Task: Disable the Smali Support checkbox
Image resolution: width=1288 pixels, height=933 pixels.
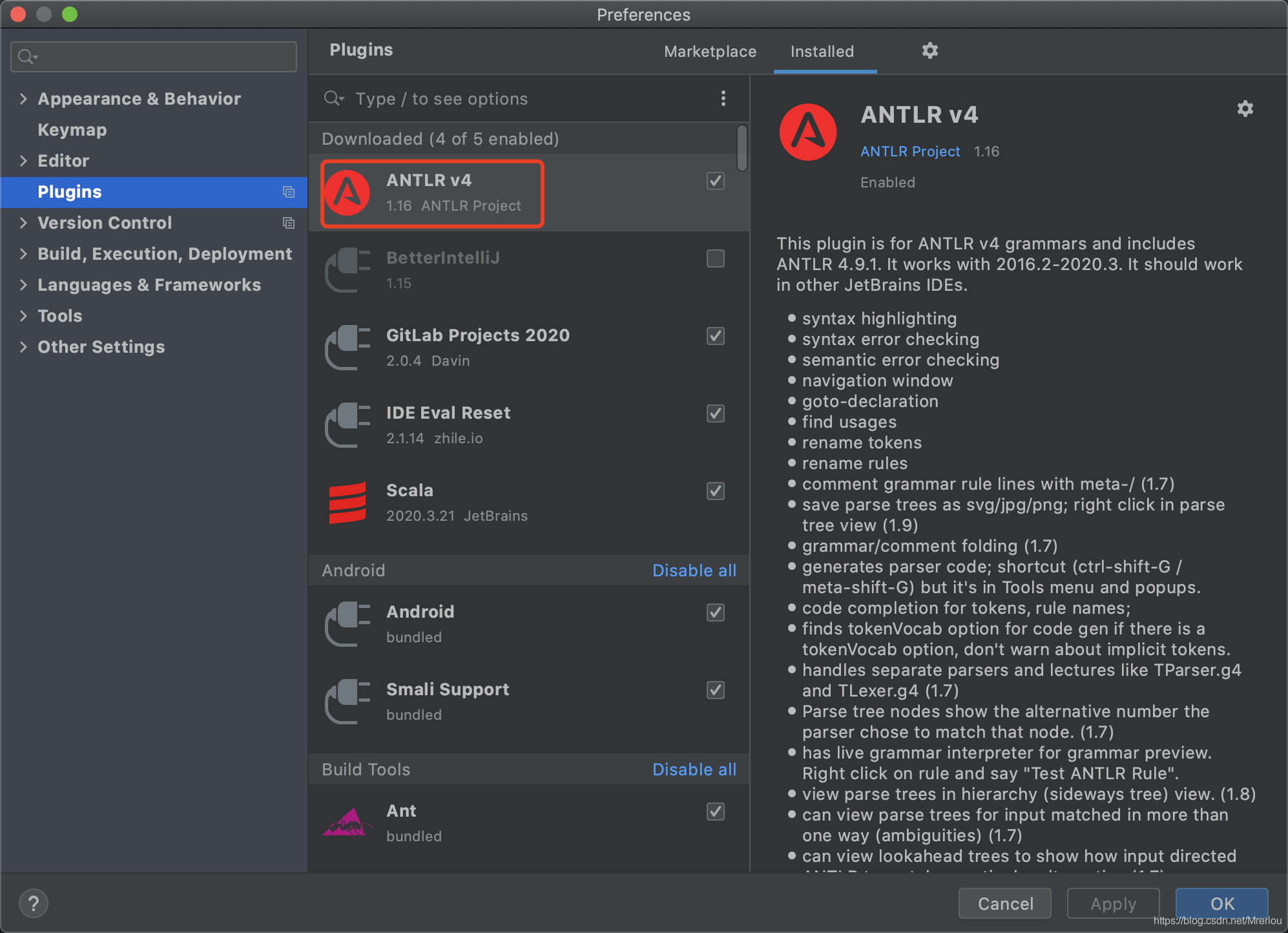Action: [x=715, y=690]
